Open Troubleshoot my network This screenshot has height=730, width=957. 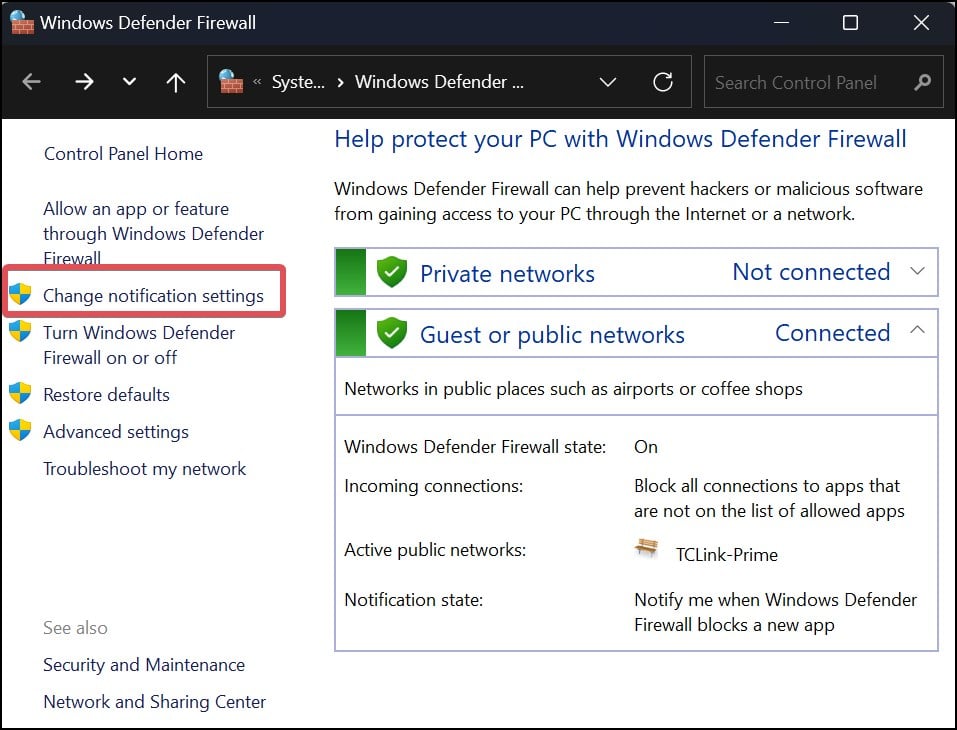pyautogui.click(x=144, y=469)
